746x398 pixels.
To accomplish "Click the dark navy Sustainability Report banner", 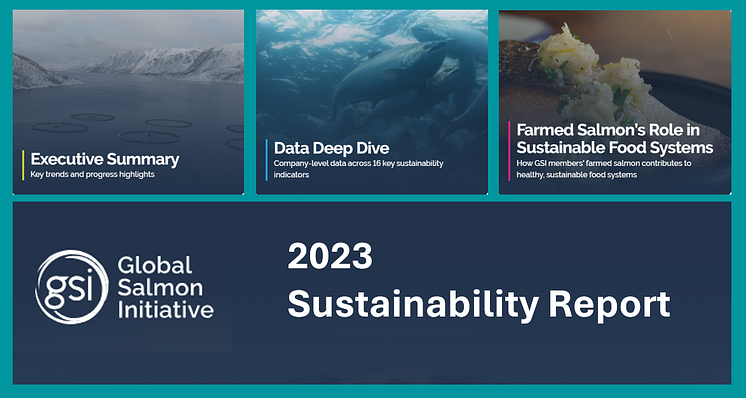I will [372, 293].
